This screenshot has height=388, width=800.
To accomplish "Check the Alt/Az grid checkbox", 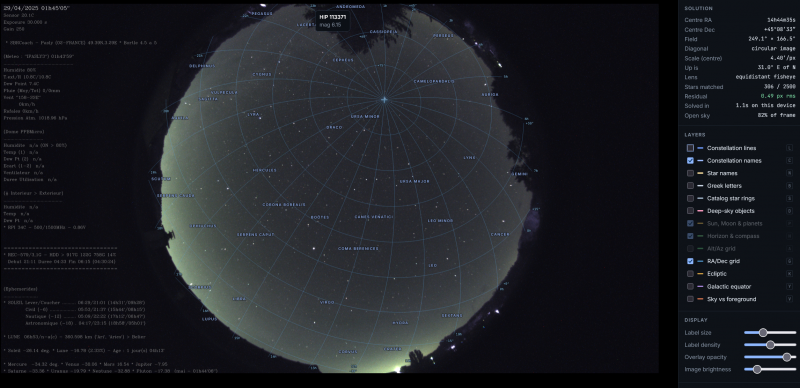I will click(x=690, y=249).
